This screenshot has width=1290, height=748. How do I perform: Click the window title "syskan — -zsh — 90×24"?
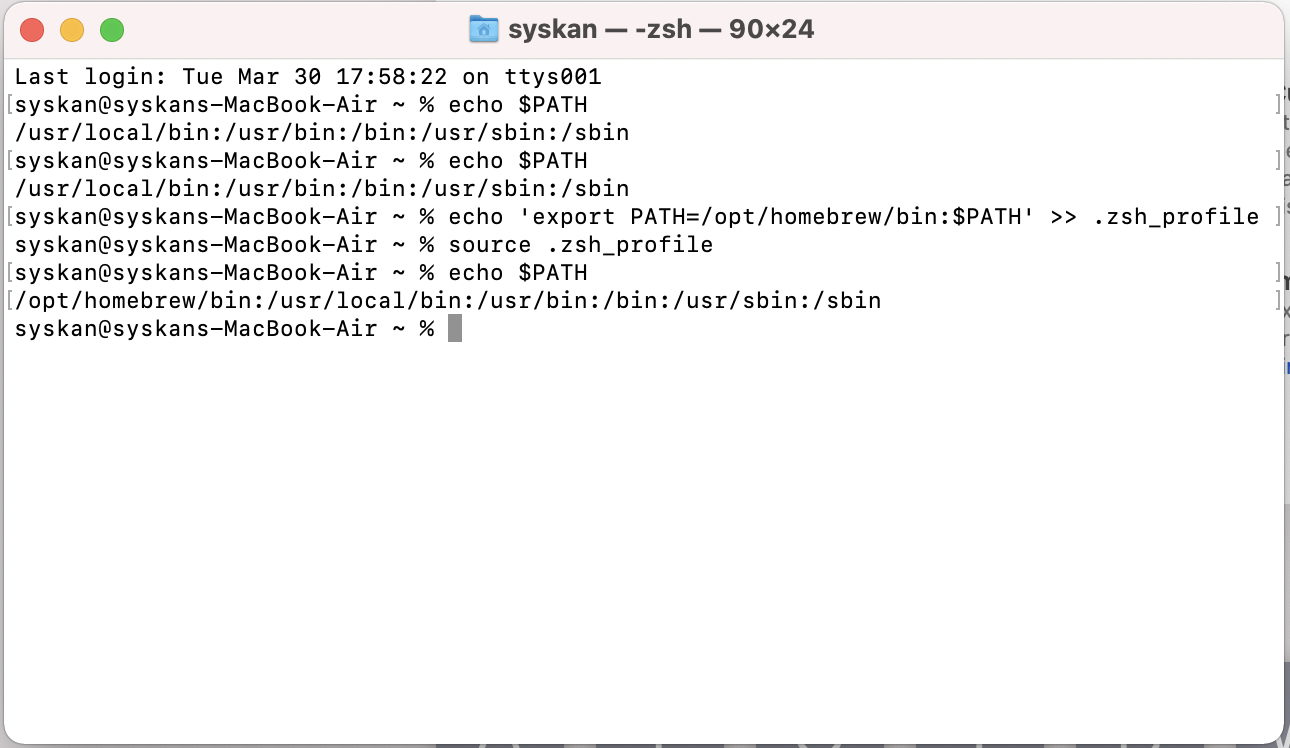click(x=660, y=30)
